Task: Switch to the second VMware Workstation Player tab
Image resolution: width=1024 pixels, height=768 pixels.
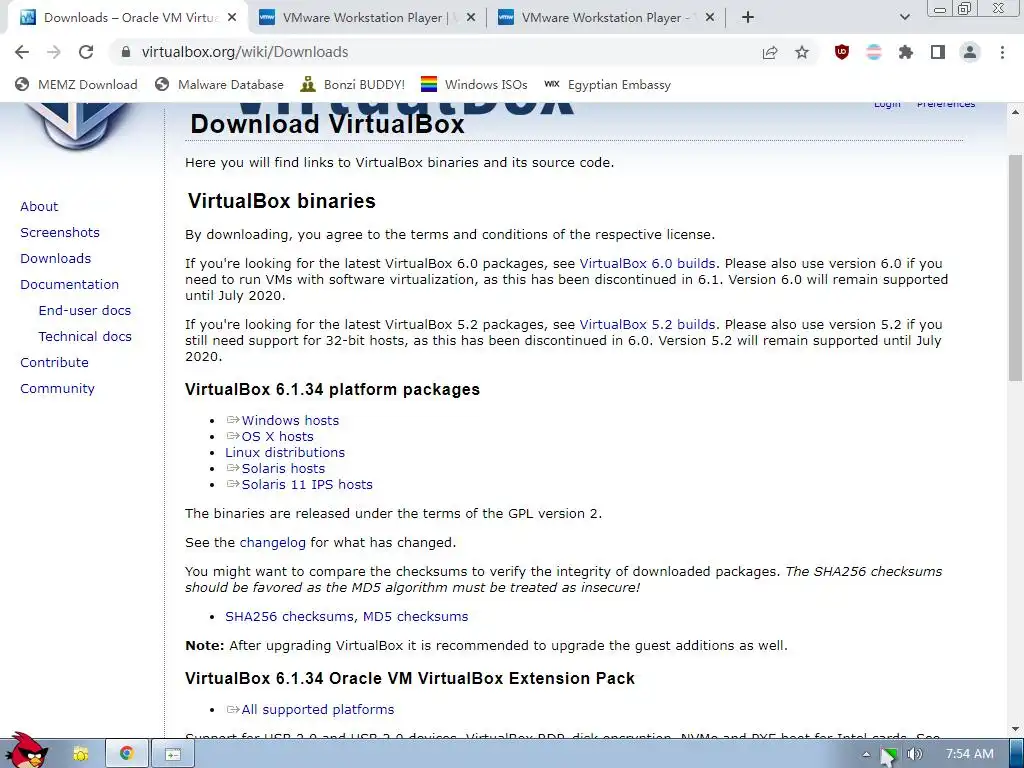Action: (366, 18)
